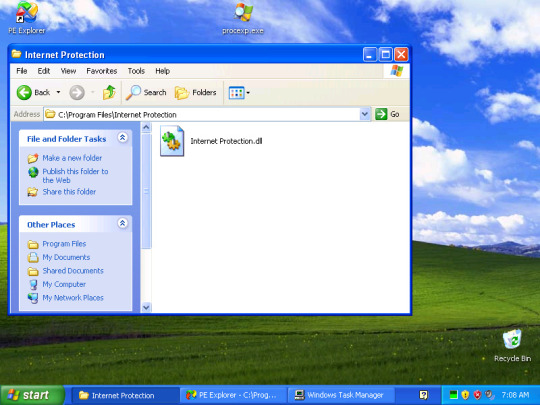This screenshot has width=540, height=405.
Task: Close the Internet Protection window
Action: tap(401, 54)
